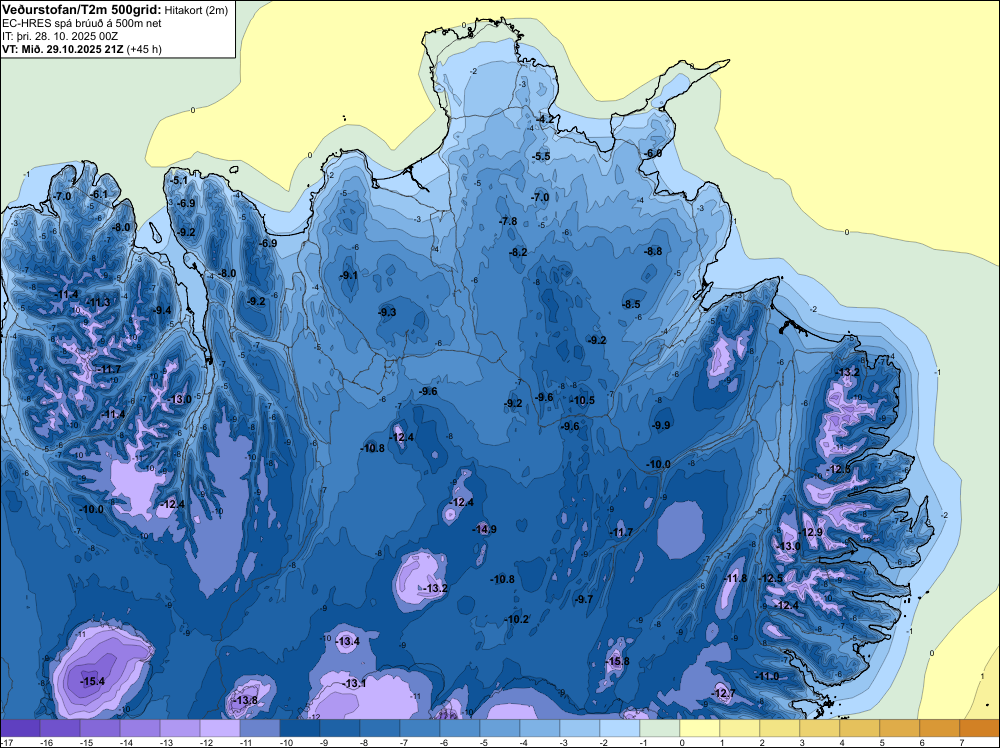Image resolution: width=1000 pixels, height=748 pixels.
Task: Click the -16 purple legend color swatch
Action: tap(60, 728)
